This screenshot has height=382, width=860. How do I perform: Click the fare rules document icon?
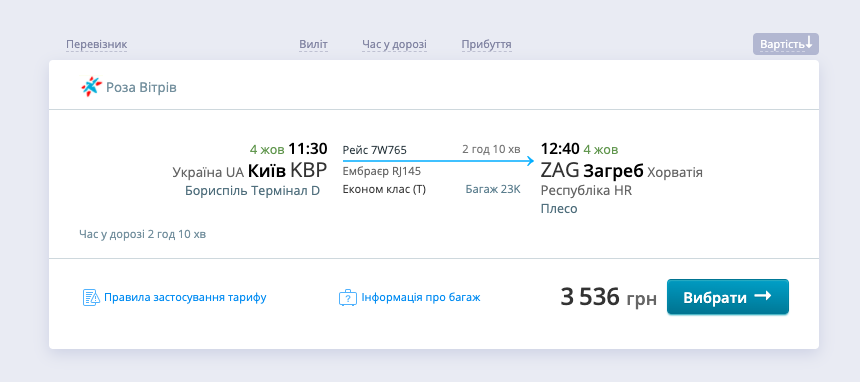tap(91, 297)
